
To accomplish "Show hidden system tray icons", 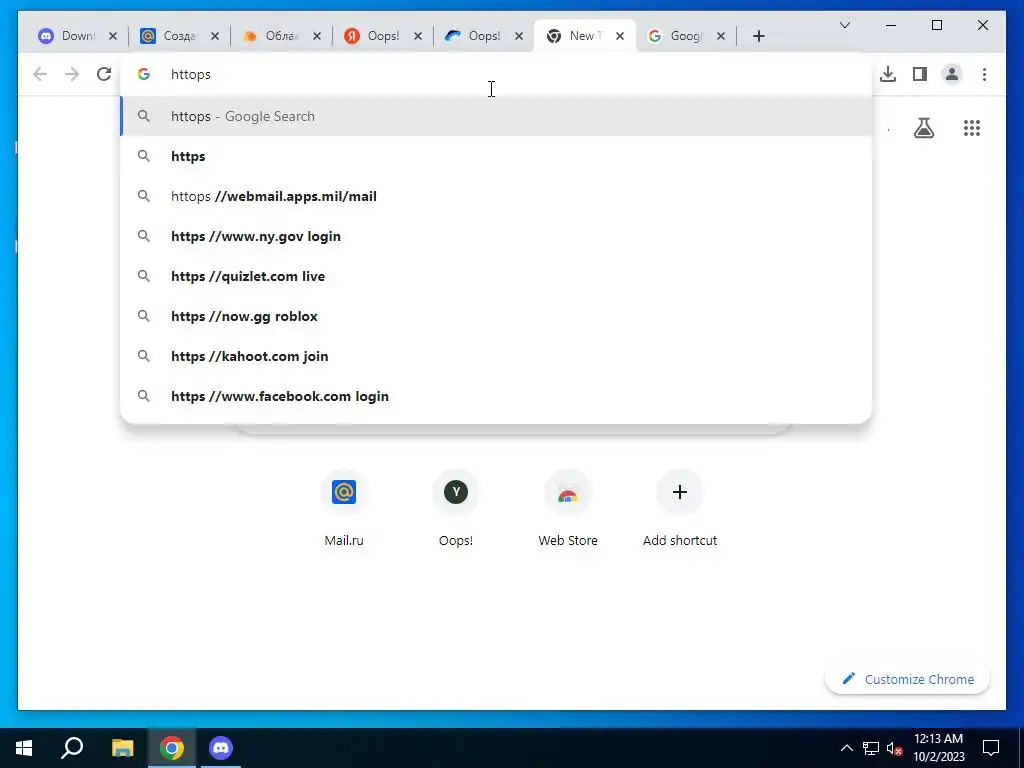I will point(846,748).
